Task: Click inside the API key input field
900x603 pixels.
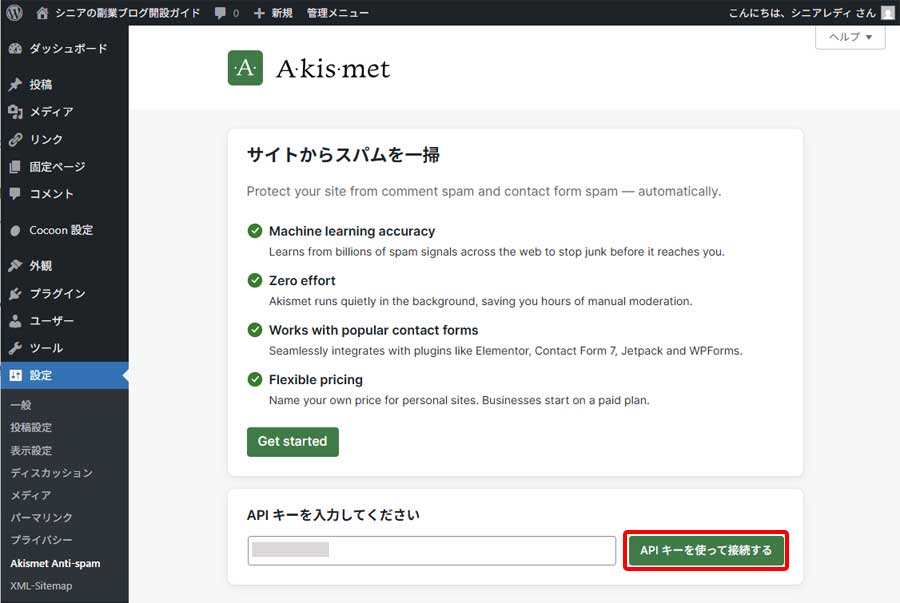Action: click(430, 550)
